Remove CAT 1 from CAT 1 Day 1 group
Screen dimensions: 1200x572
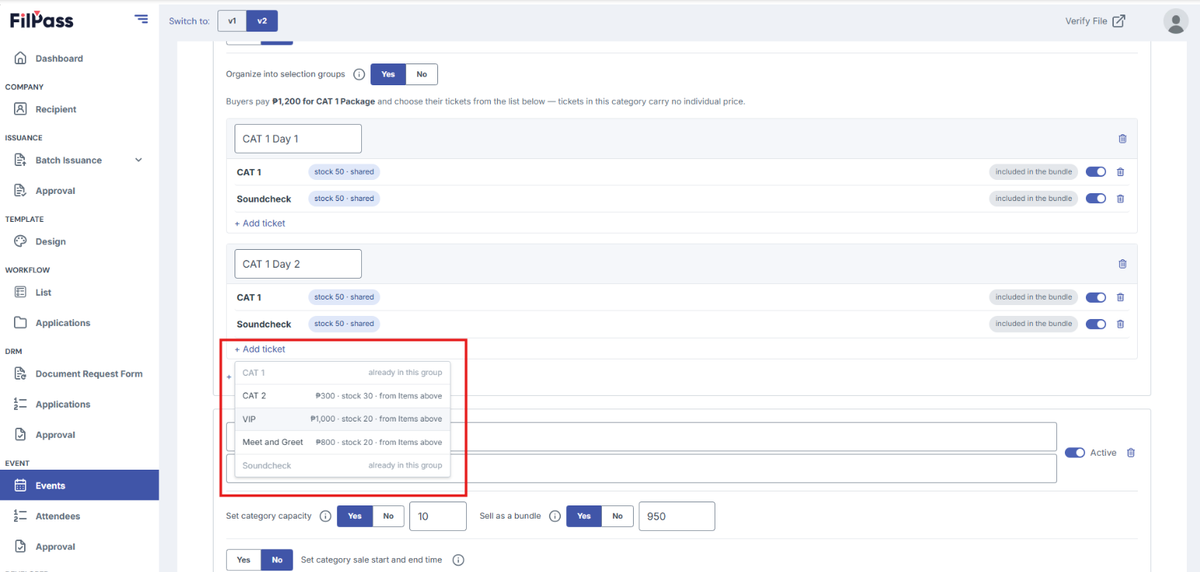coord(1120,172)
